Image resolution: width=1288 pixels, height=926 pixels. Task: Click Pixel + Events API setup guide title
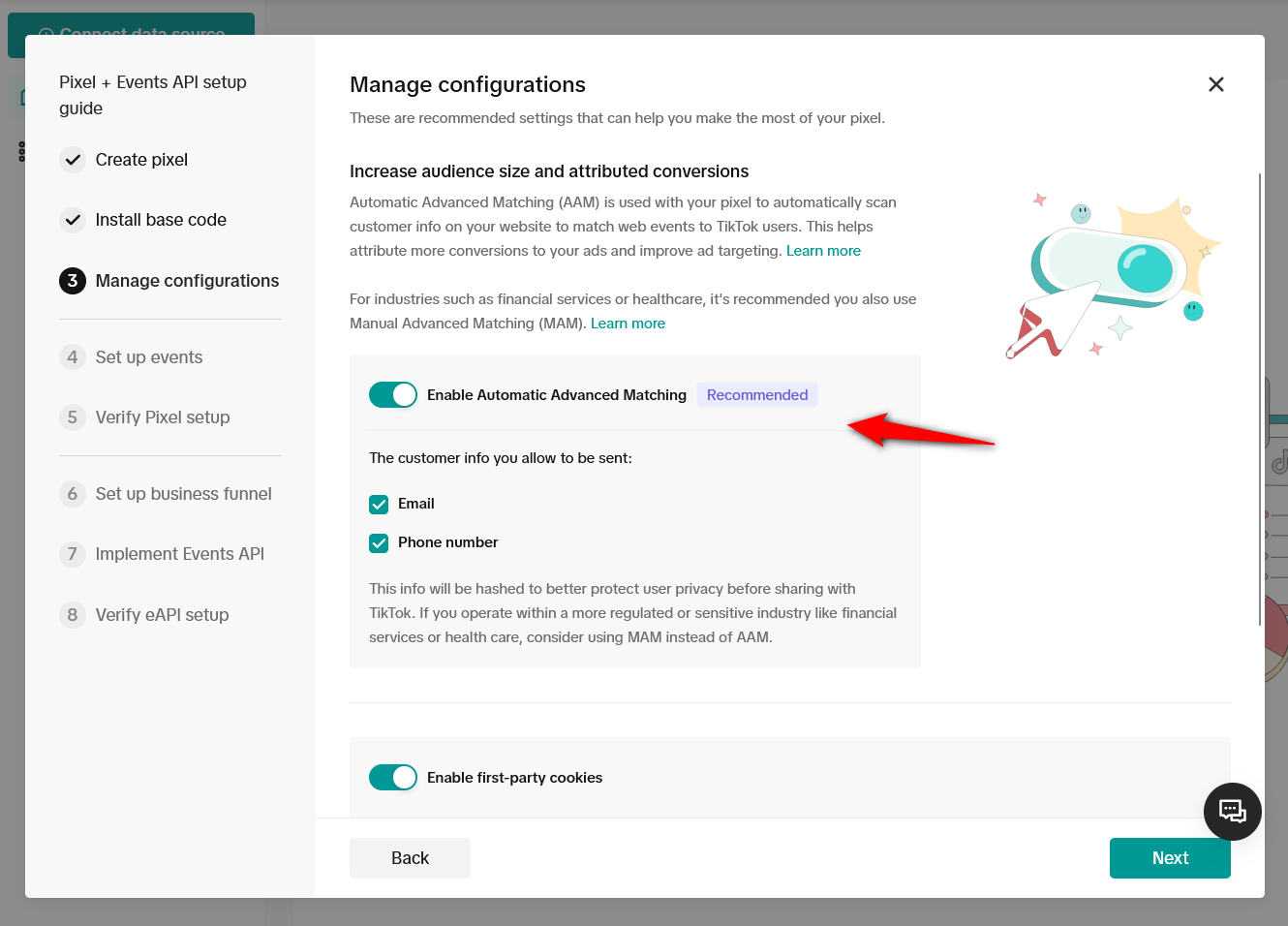153,95
